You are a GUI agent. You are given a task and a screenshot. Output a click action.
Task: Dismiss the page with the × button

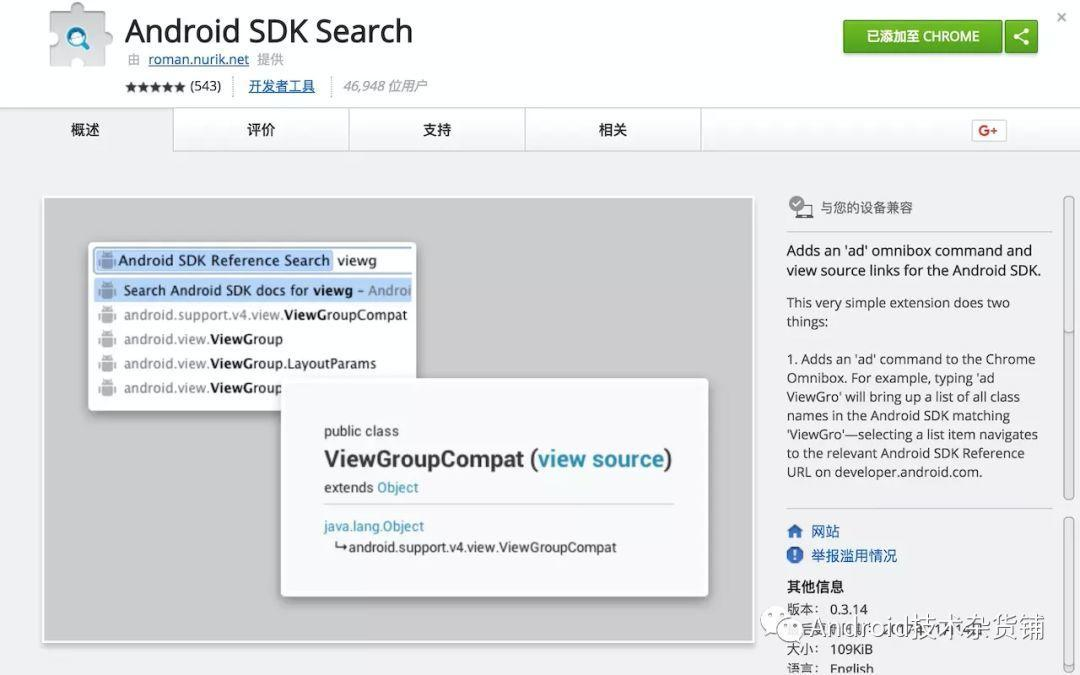point(1062,16)
